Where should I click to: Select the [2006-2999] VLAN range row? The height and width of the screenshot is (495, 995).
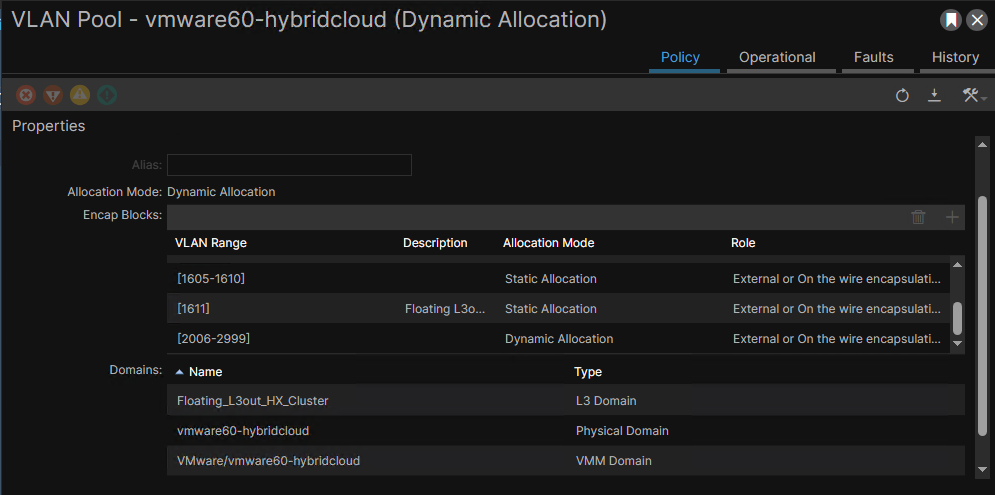[x=558, y=338]
